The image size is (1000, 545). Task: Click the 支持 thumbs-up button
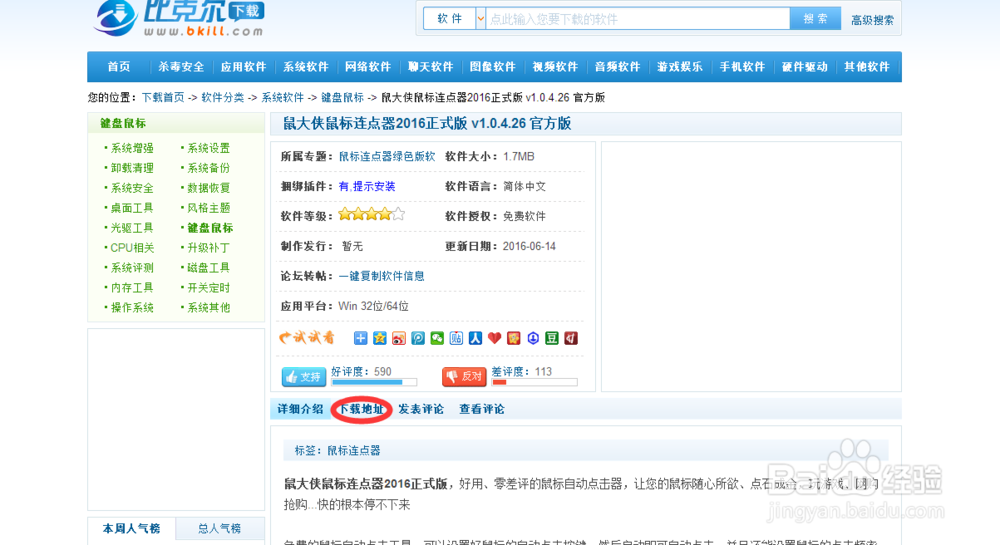[x=304, y=377]
